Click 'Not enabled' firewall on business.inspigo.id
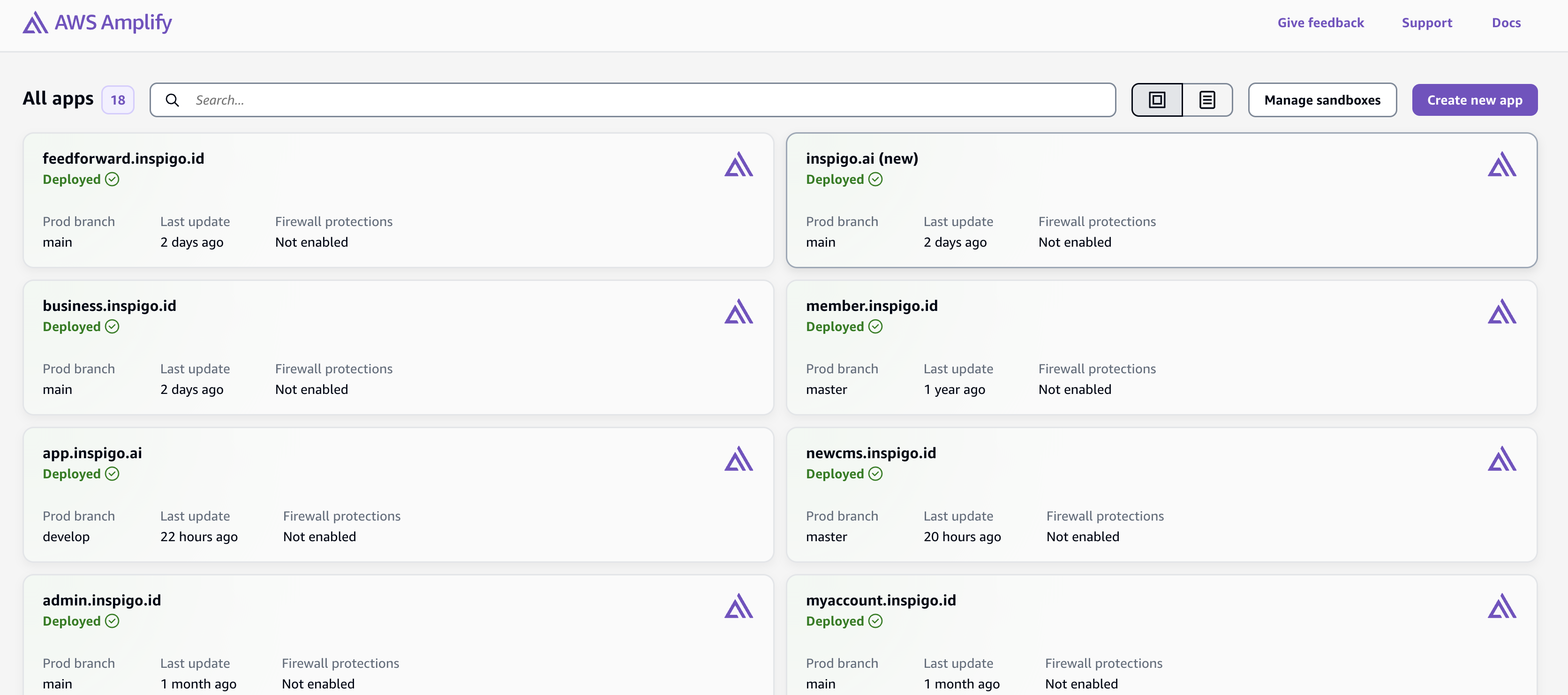This screenshot has width=1568, height=695. coord(312,390)
